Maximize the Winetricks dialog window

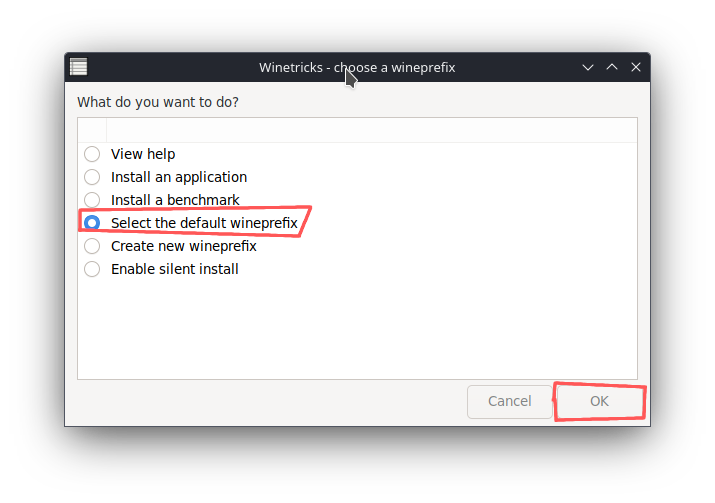point(612,67)
